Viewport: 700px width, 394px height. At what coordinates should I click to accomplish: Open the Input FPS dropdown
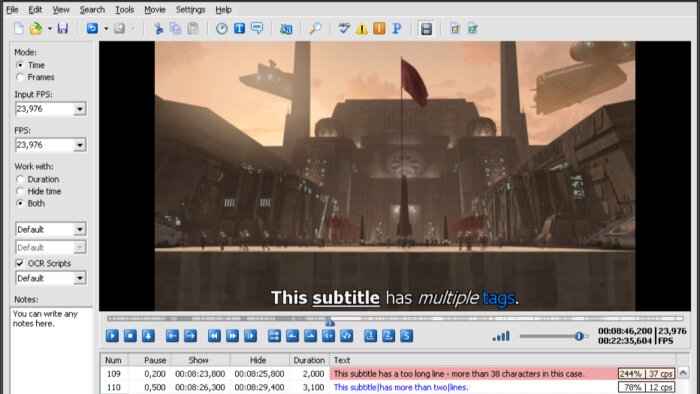pyautogui.click(x=79, y=109)
